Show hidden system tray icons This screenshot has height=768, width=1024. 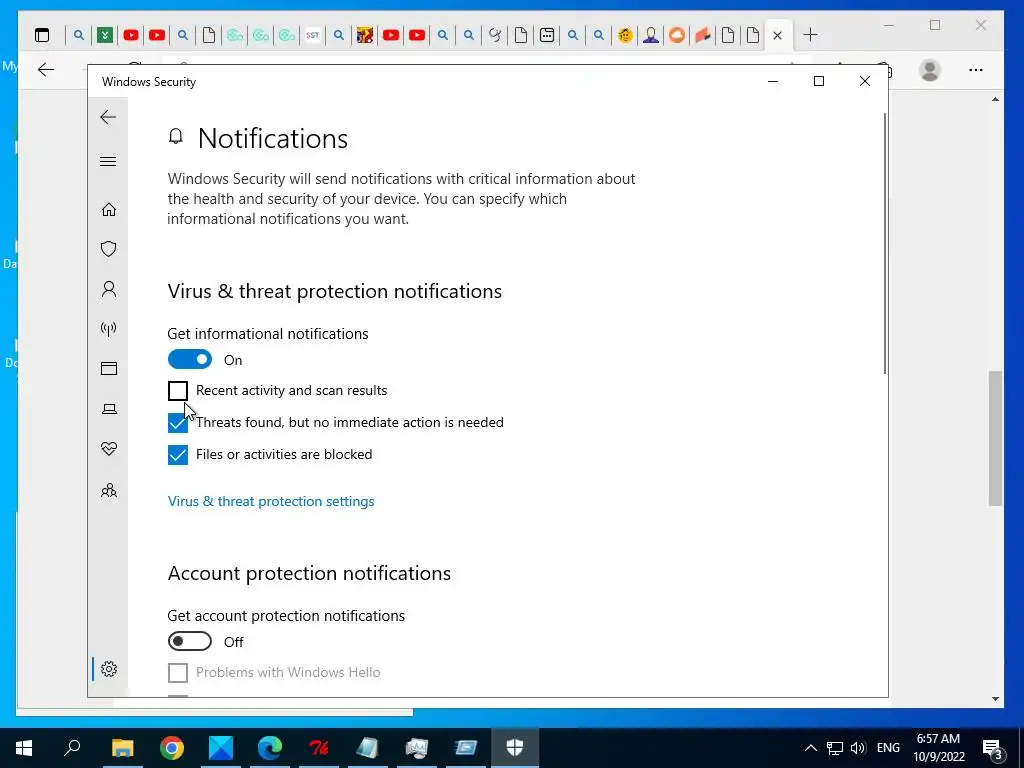pos(810,748)
